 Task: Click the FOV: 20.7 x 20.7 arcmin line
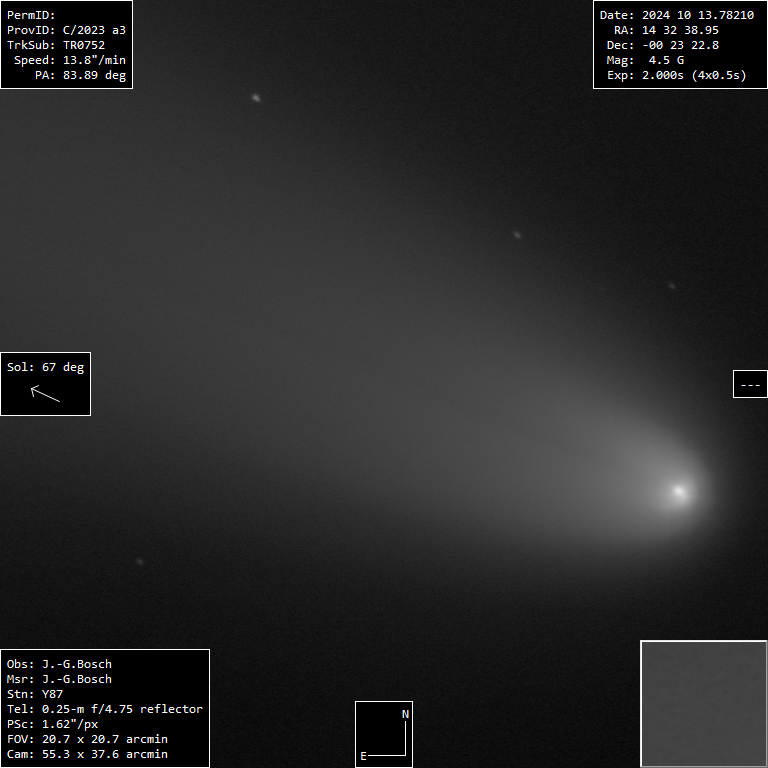point(87,739)
